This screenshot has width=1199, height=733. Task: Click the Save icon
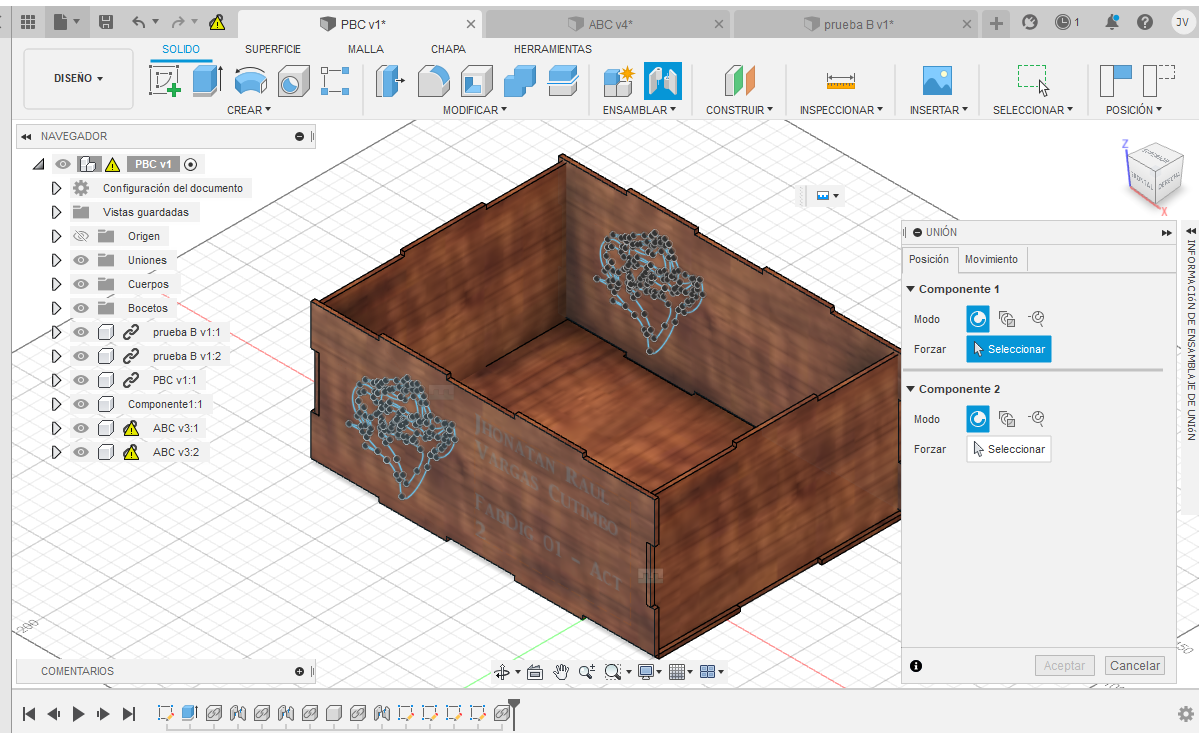pos(106,23)
